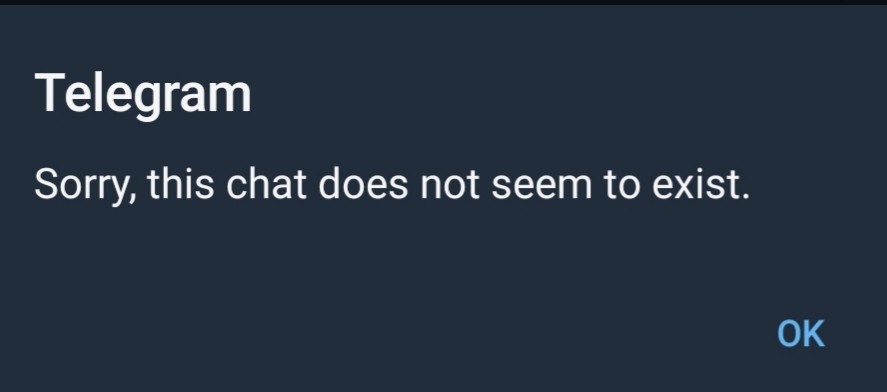Click the 'does not seem to exist' message
The width and height of the screenshot is (887, 392).
click(392, 184)
